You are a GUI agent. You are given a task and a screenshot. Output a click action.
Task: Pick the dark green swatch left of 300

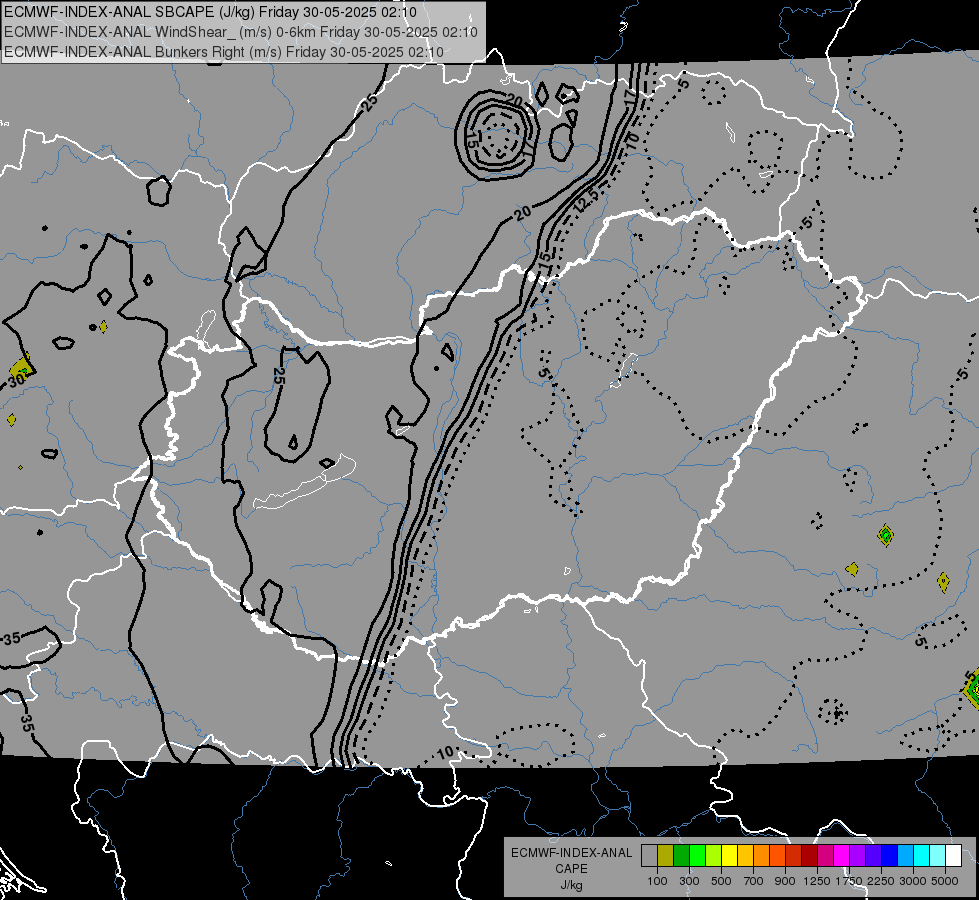point(681,856)
